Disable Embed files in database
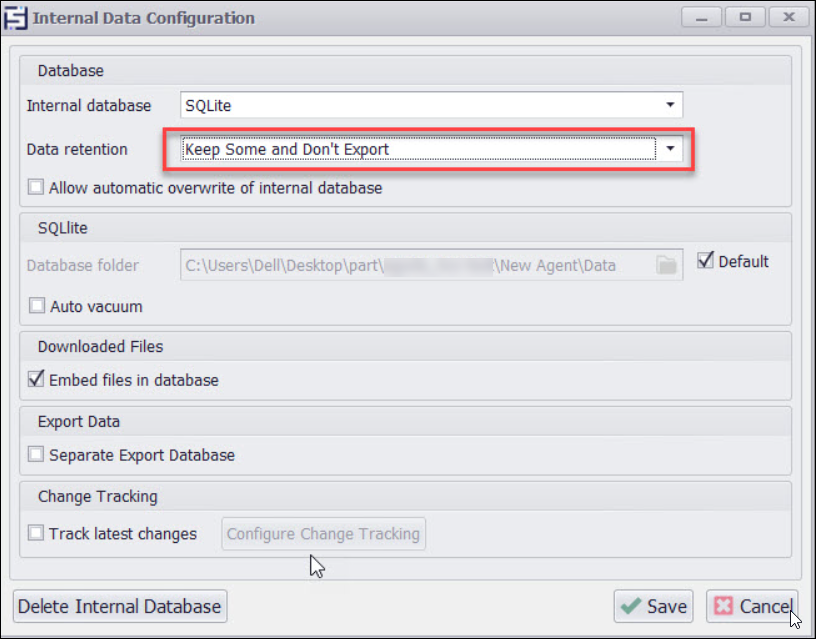Viewport: 816px width, 639px height. coord(37,380)
